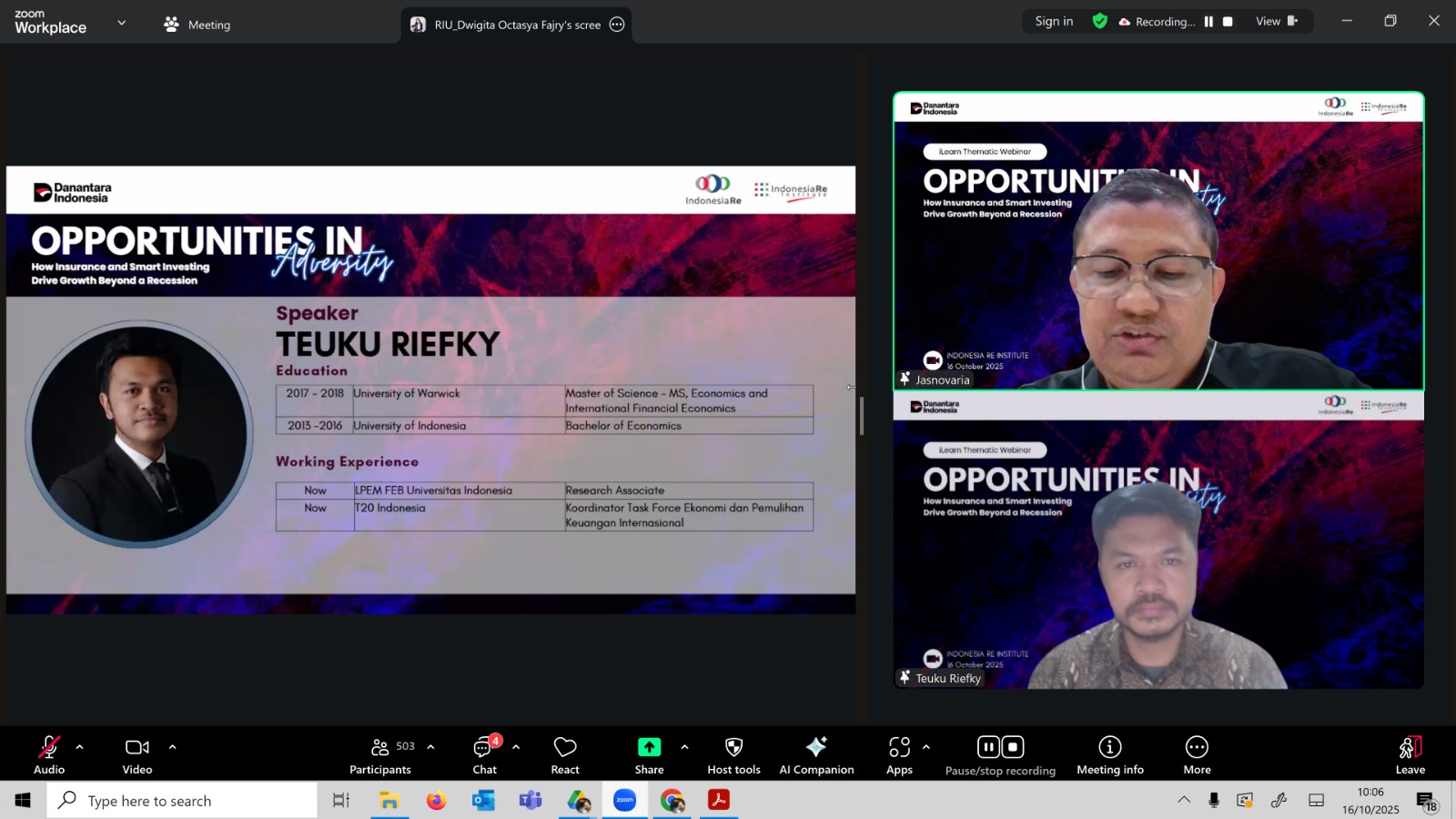Pause recording in the top bar
Image resolution: width=1456 pixels, height=819 pixels.
(x=1208, y=22)
